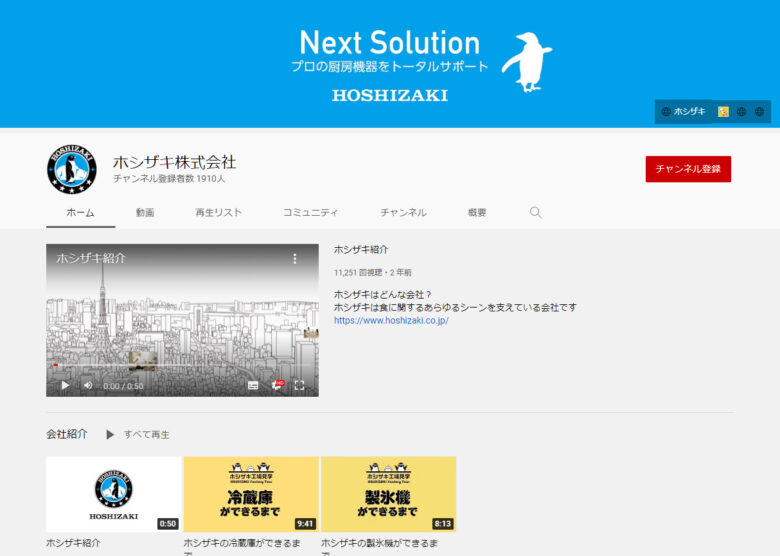
Task: Click the Next Solution banner image
Action: pos(390,63)
